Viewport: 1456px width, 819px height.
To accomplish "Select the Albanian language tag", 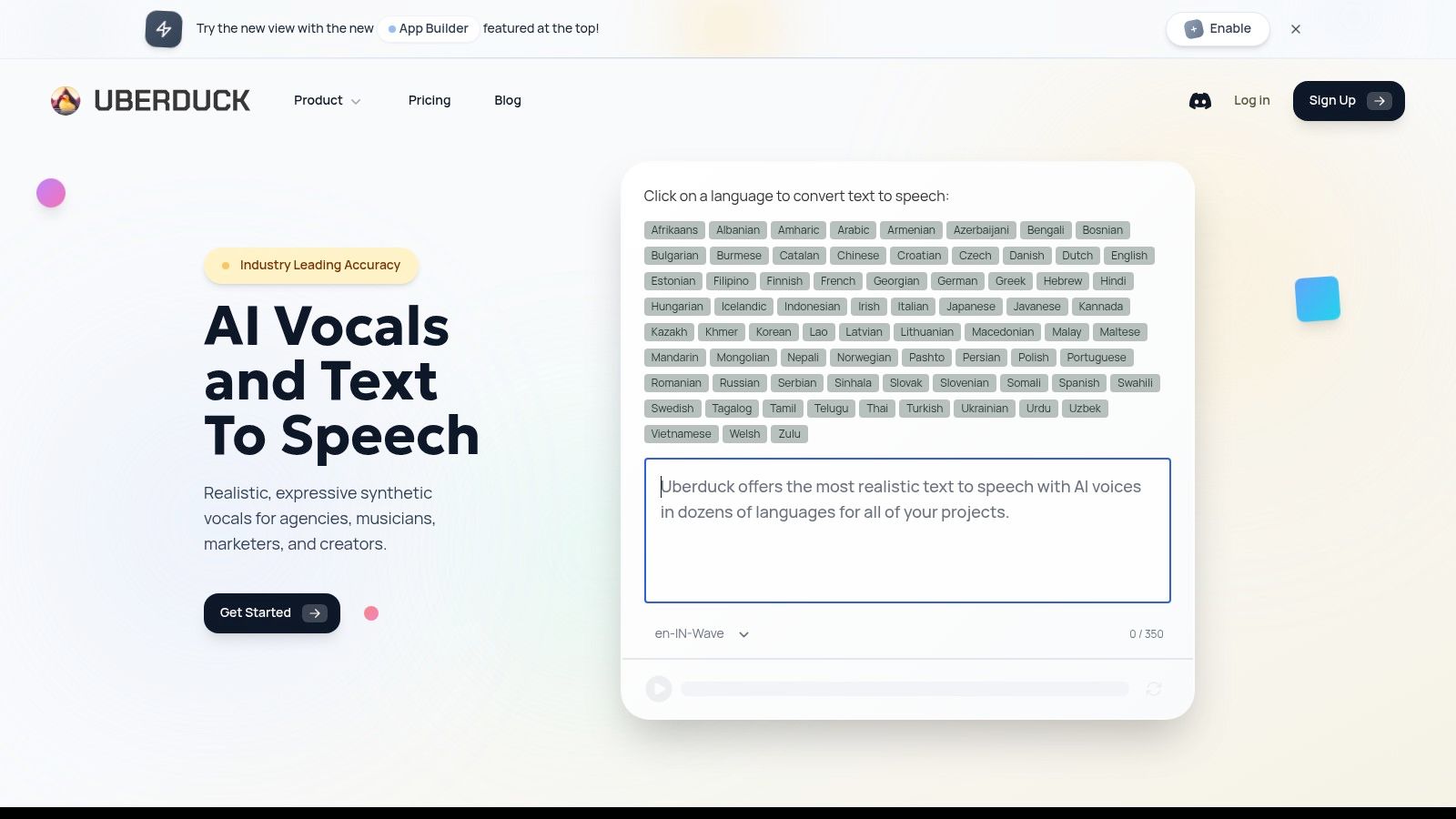I will point(738,230).
